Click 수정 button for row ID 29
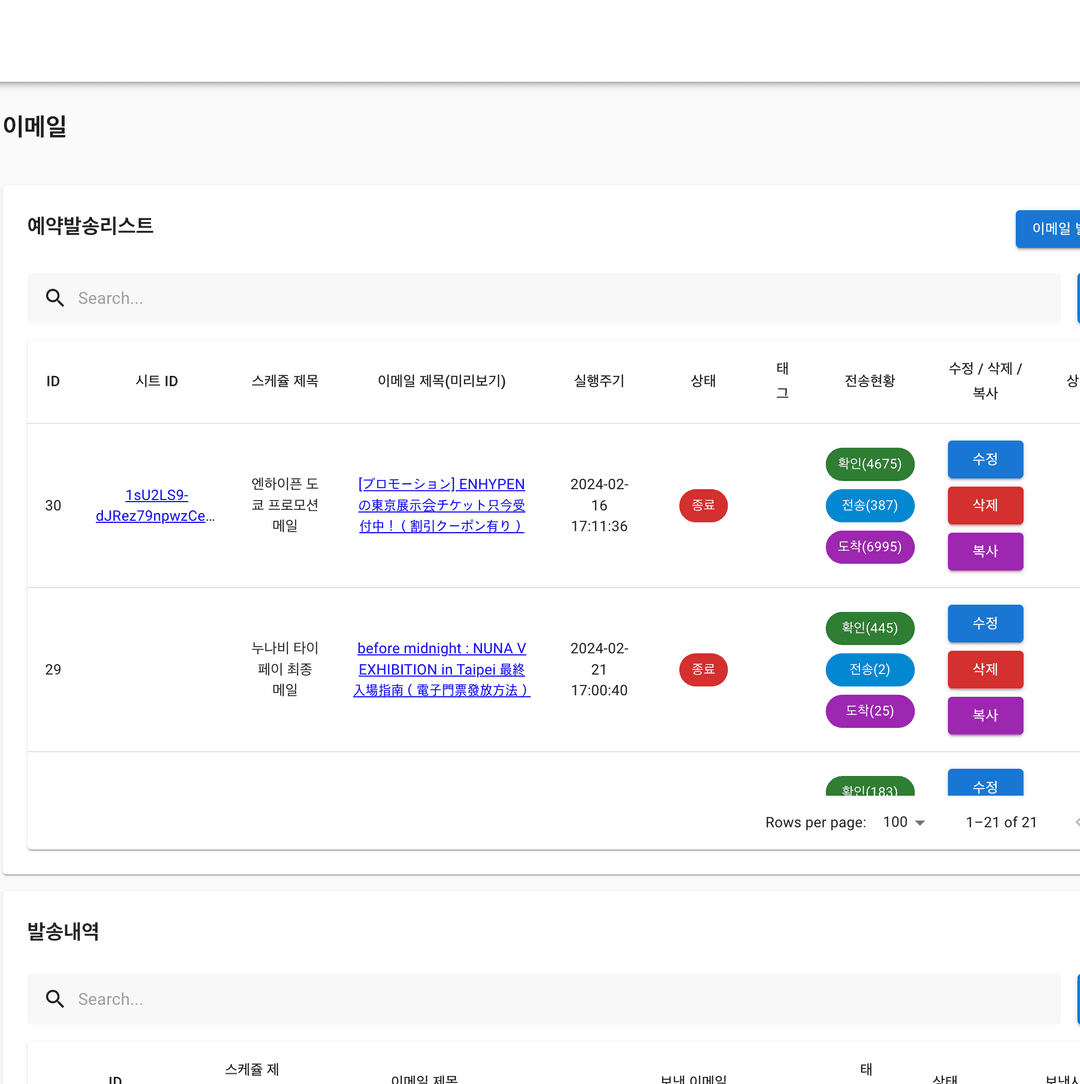The image size is (1080, 1084). click(x=985, y=623)
